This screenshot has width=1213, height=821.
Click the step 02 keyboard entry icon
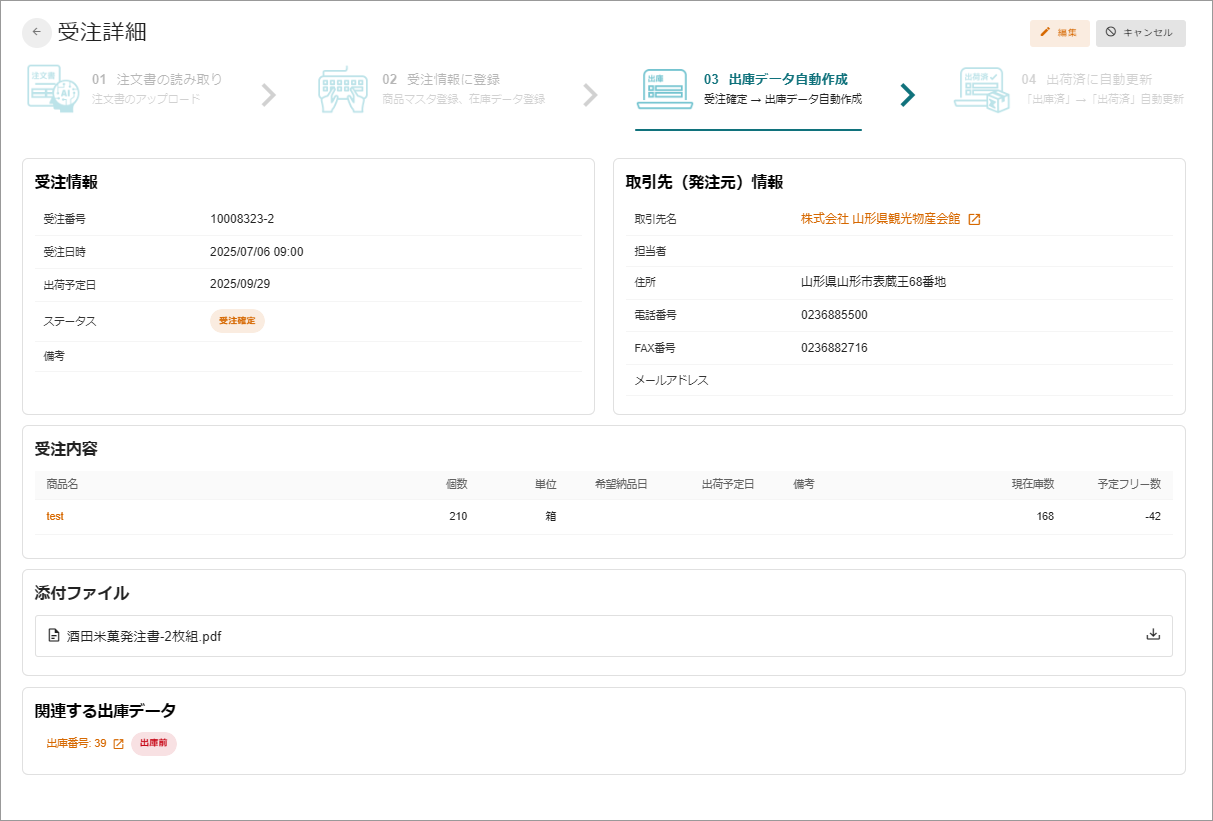[x=343, y=90]
